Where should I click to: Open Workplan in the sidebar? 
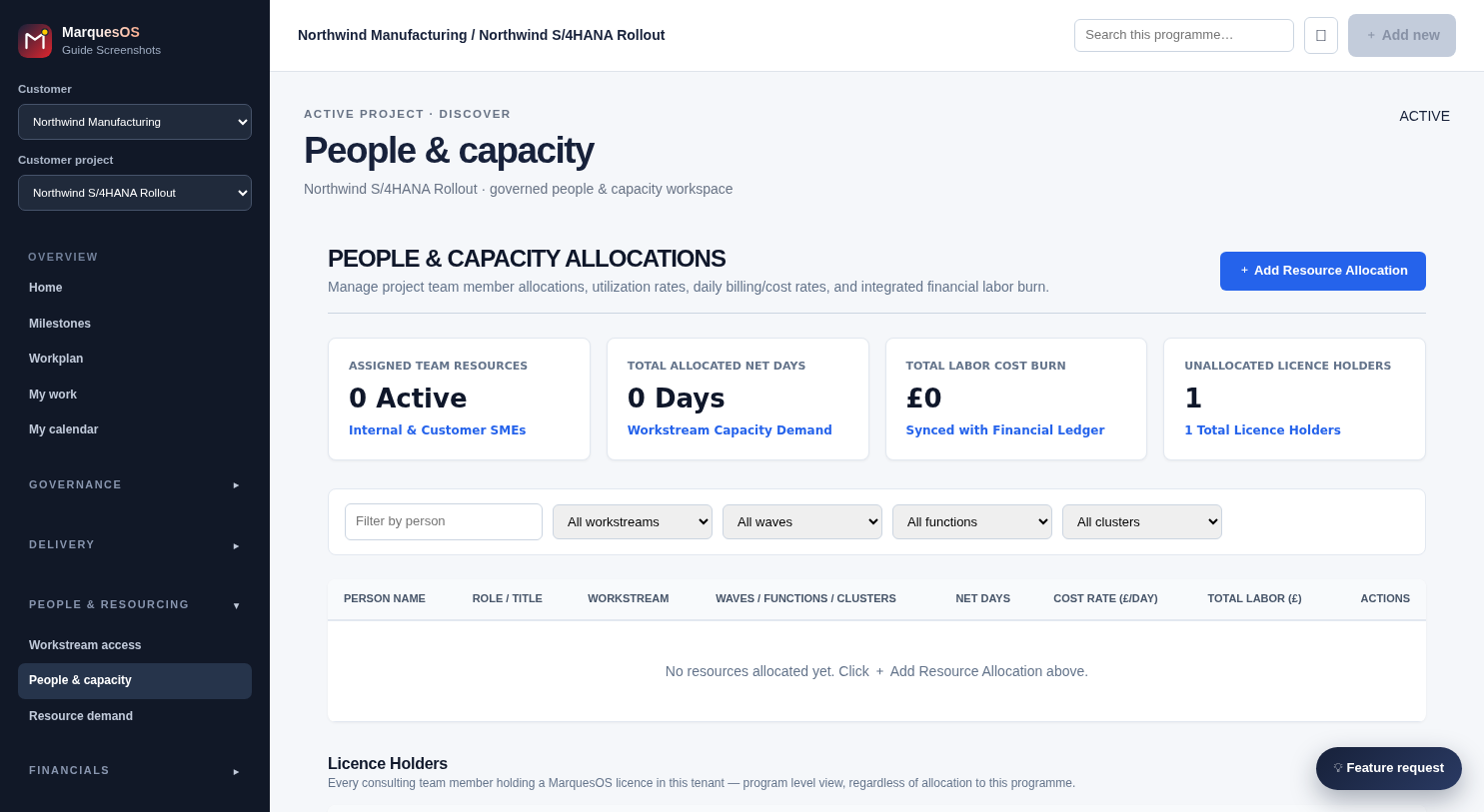tap(135, 359)
